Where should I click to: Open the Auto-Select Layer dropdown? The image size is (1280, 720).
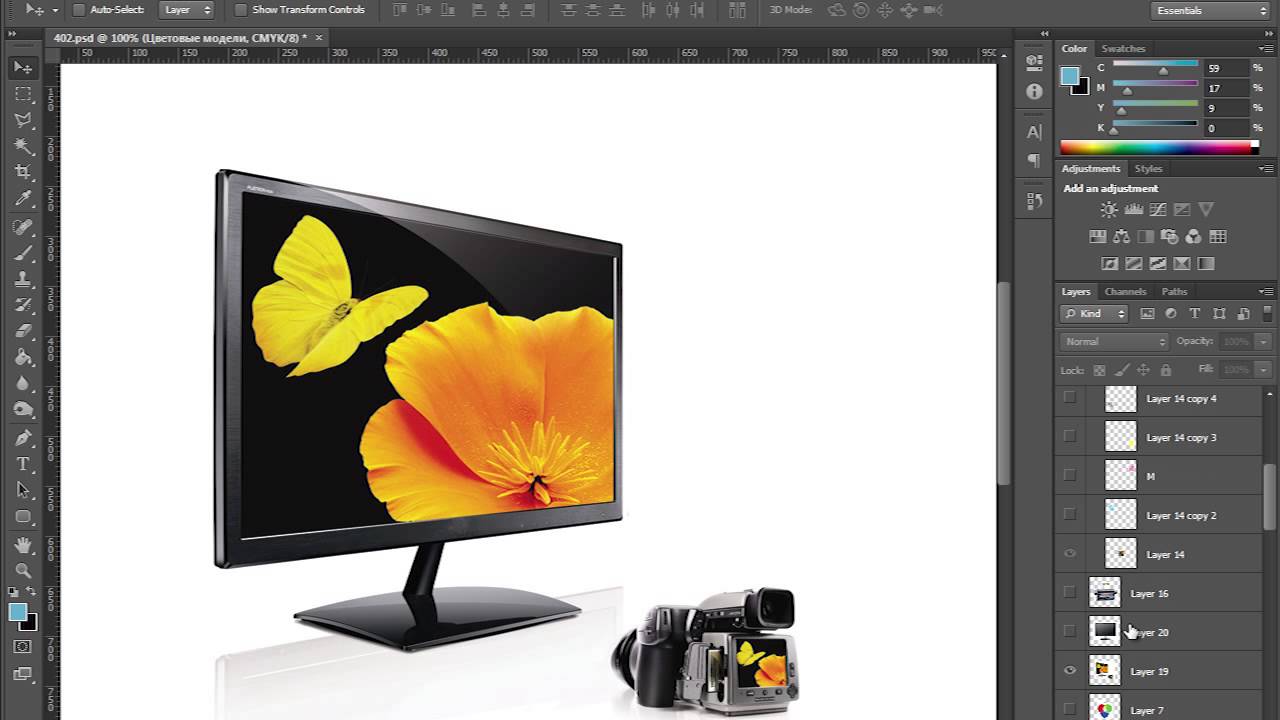tap(187, 10)
